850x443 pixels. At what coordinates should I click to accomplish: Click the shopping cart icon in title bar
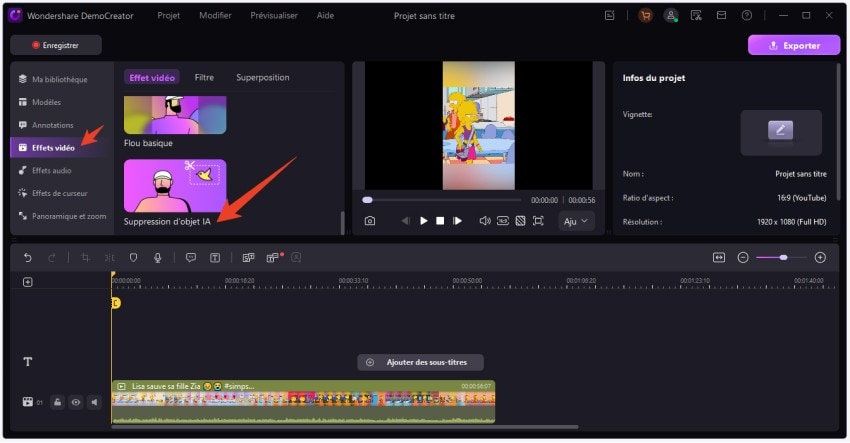[645, 16]
